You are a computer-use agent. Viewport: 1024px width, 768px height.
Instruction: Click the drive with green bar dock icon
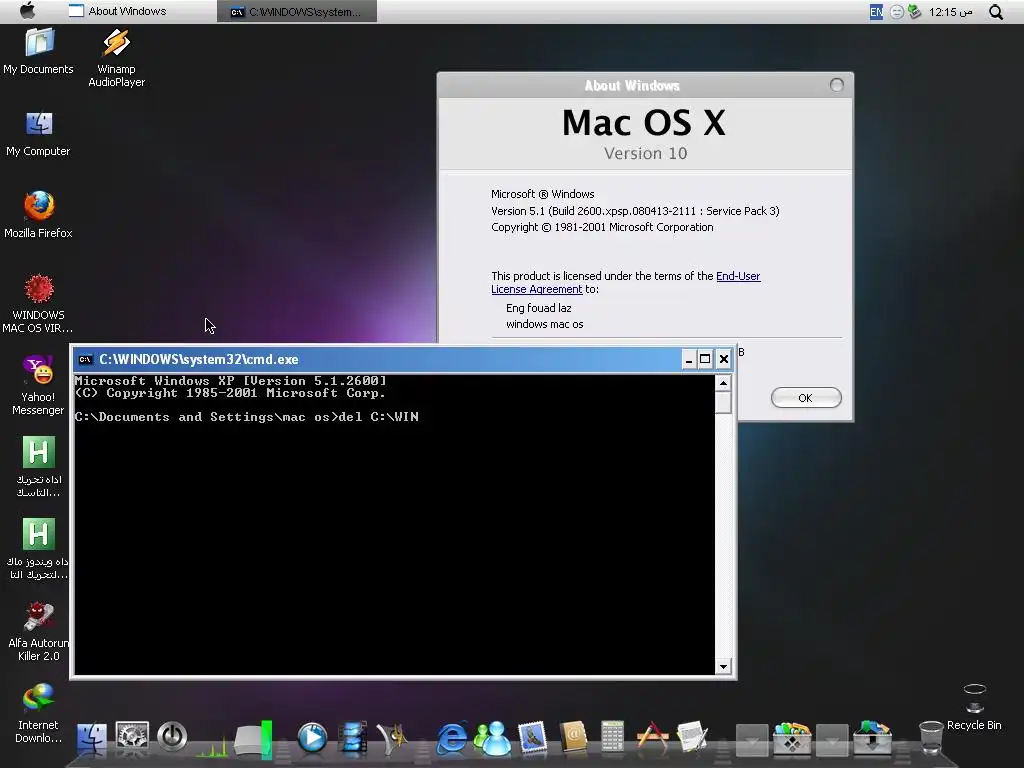click(x=253, y=739)
